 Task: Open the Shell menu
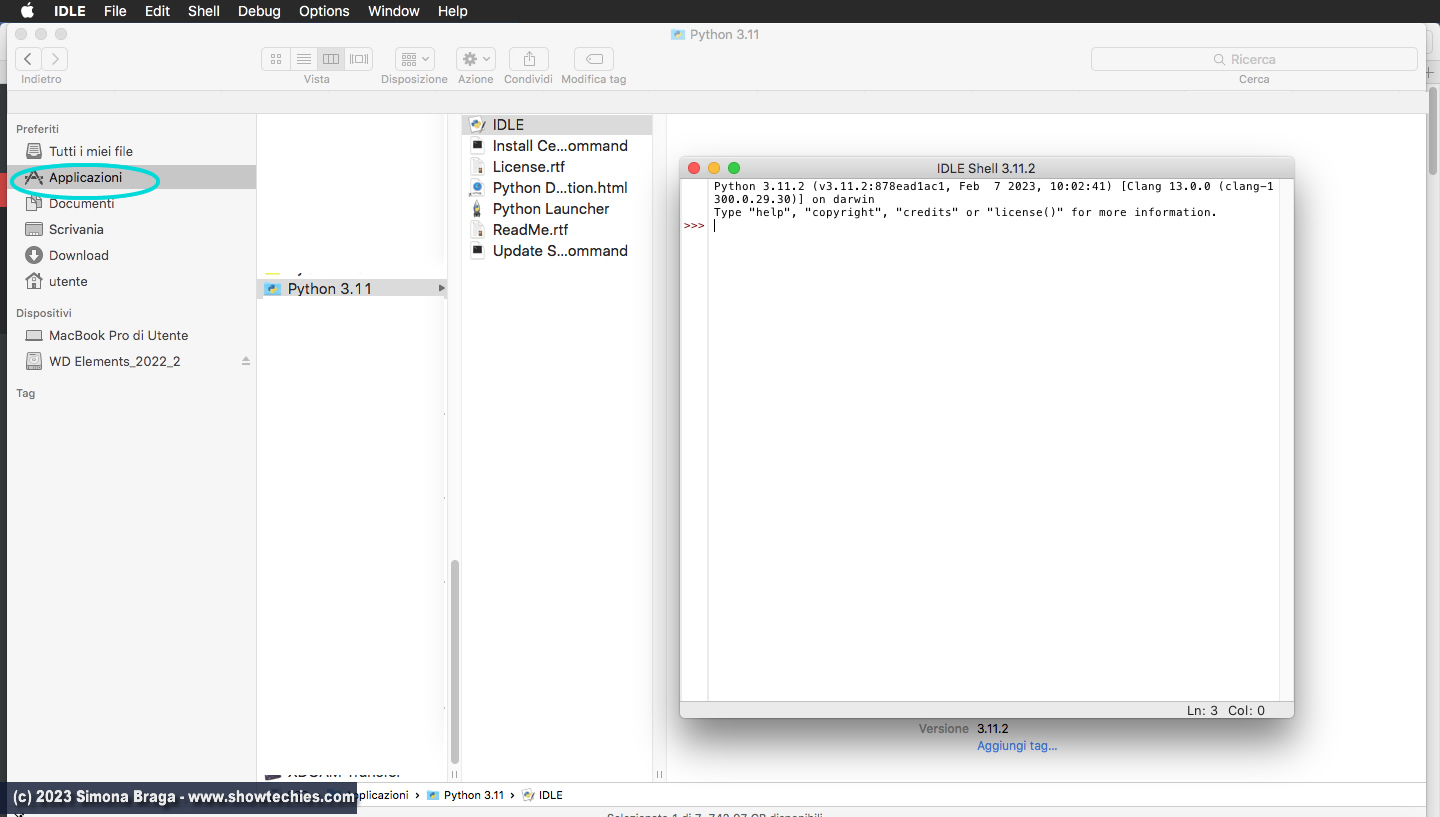[x=204, y=11]
